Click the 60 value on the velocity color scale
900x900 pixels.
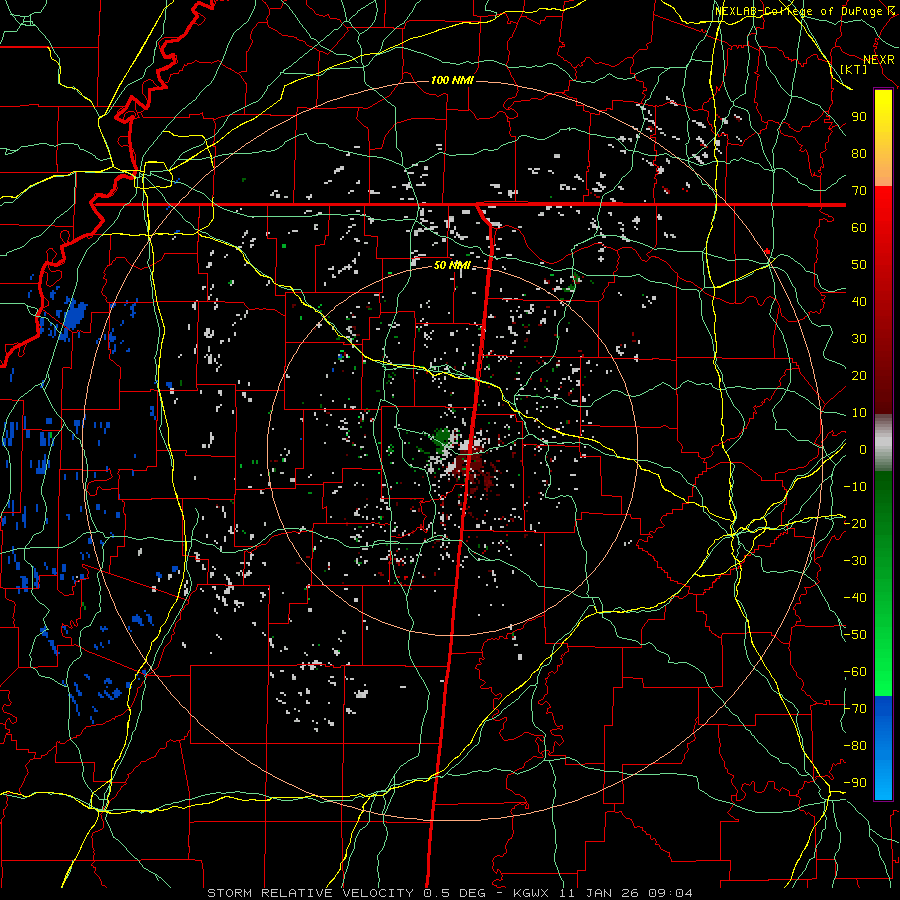(859, 228)
